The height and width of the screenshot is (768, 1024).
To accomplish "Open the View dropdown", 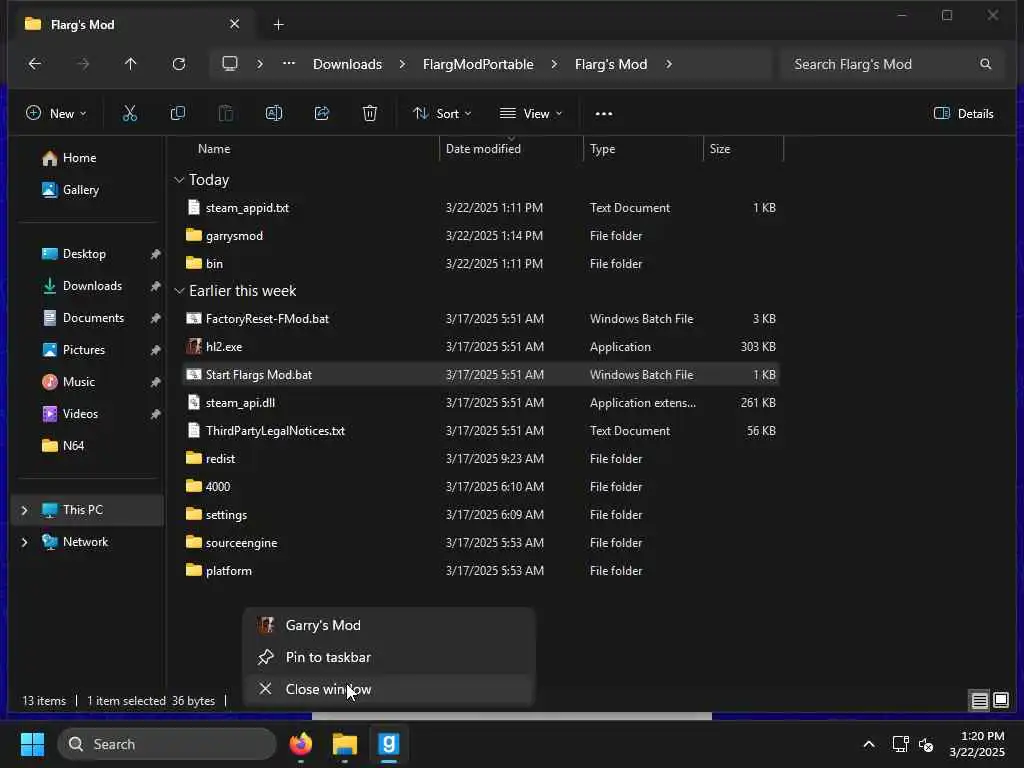I will (531, 114).
